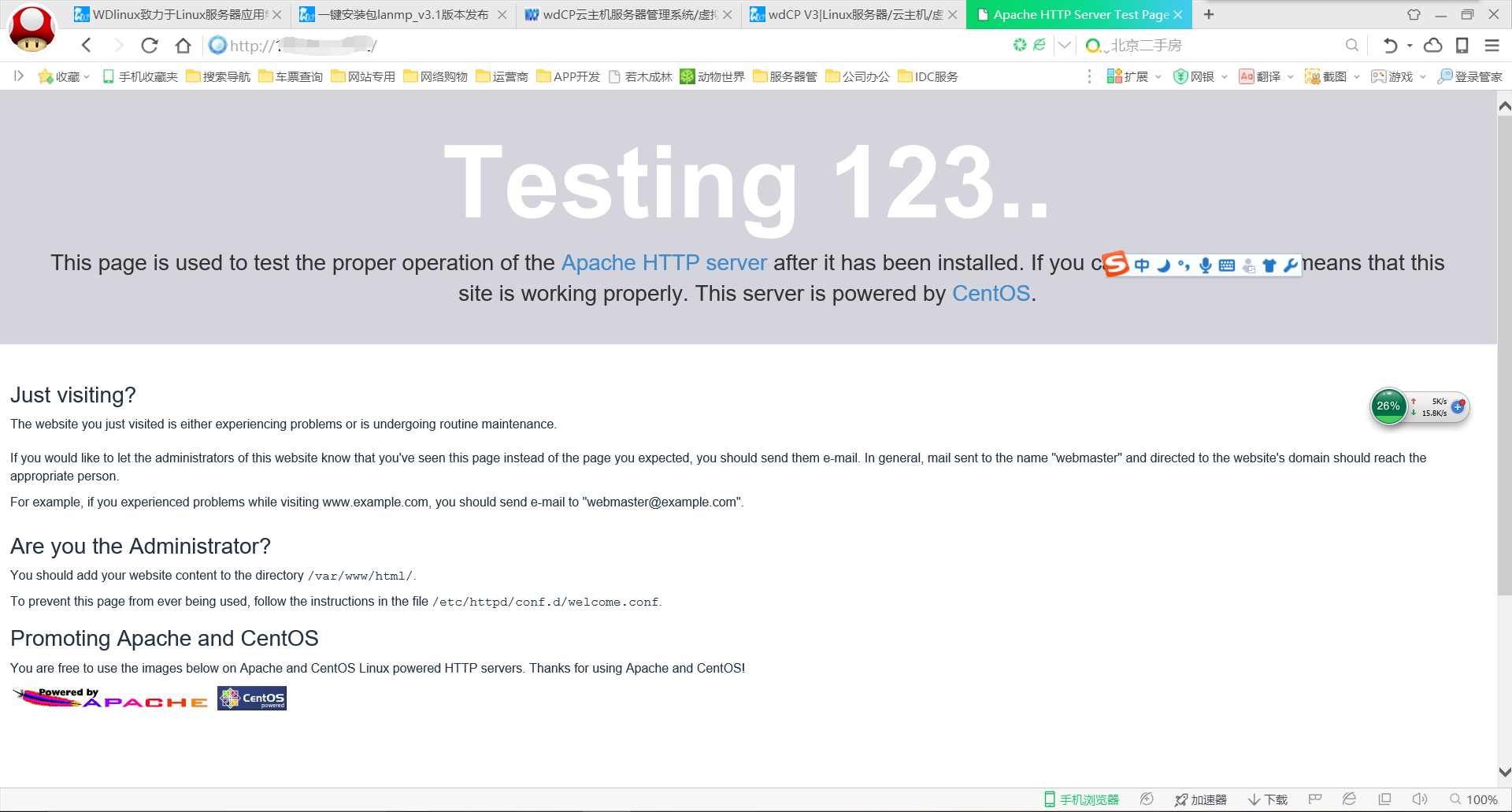Open the cloud sync icon

point(1433,46)
